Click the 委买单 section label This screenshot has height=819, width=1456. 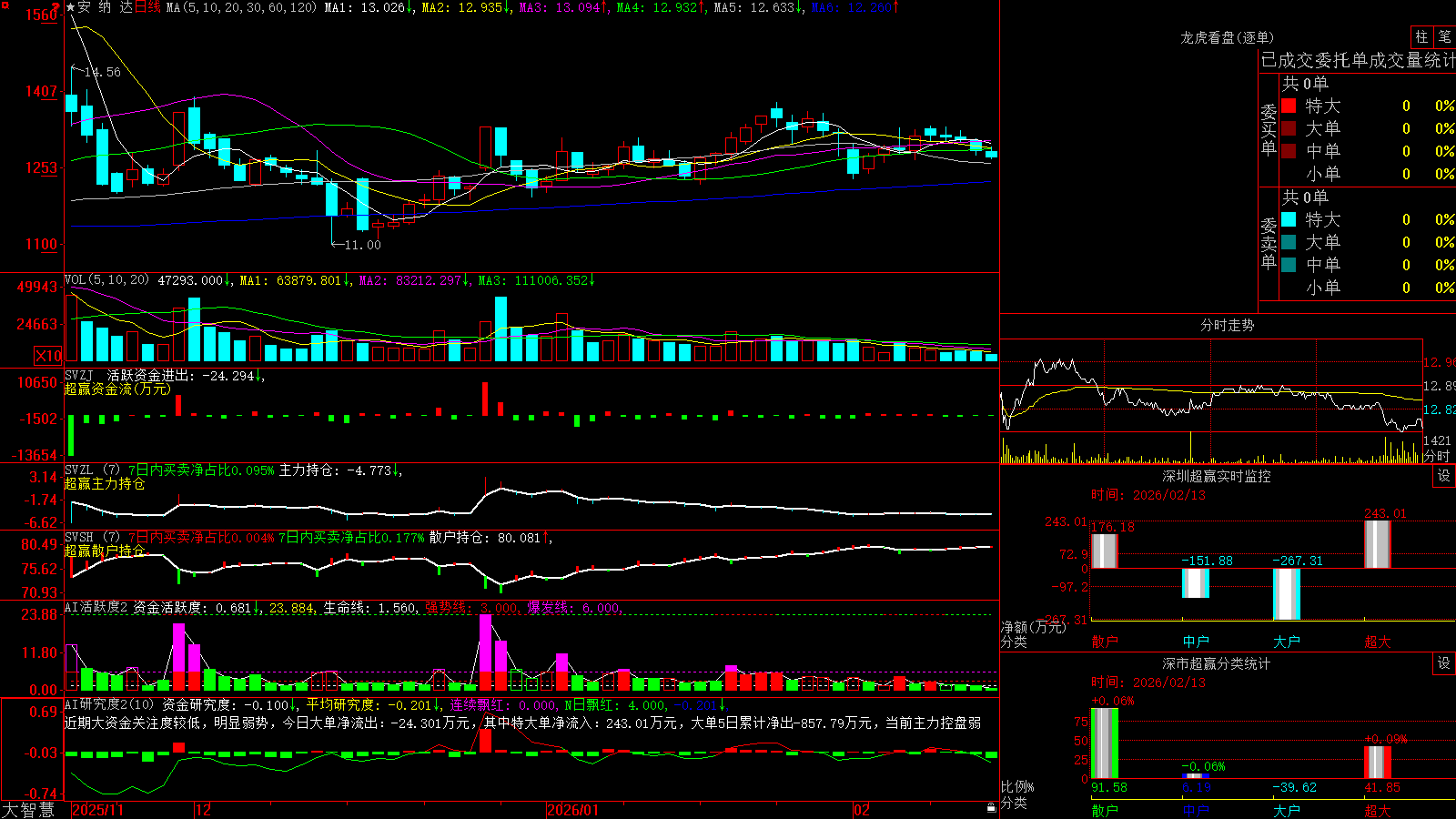(1269, 129)
